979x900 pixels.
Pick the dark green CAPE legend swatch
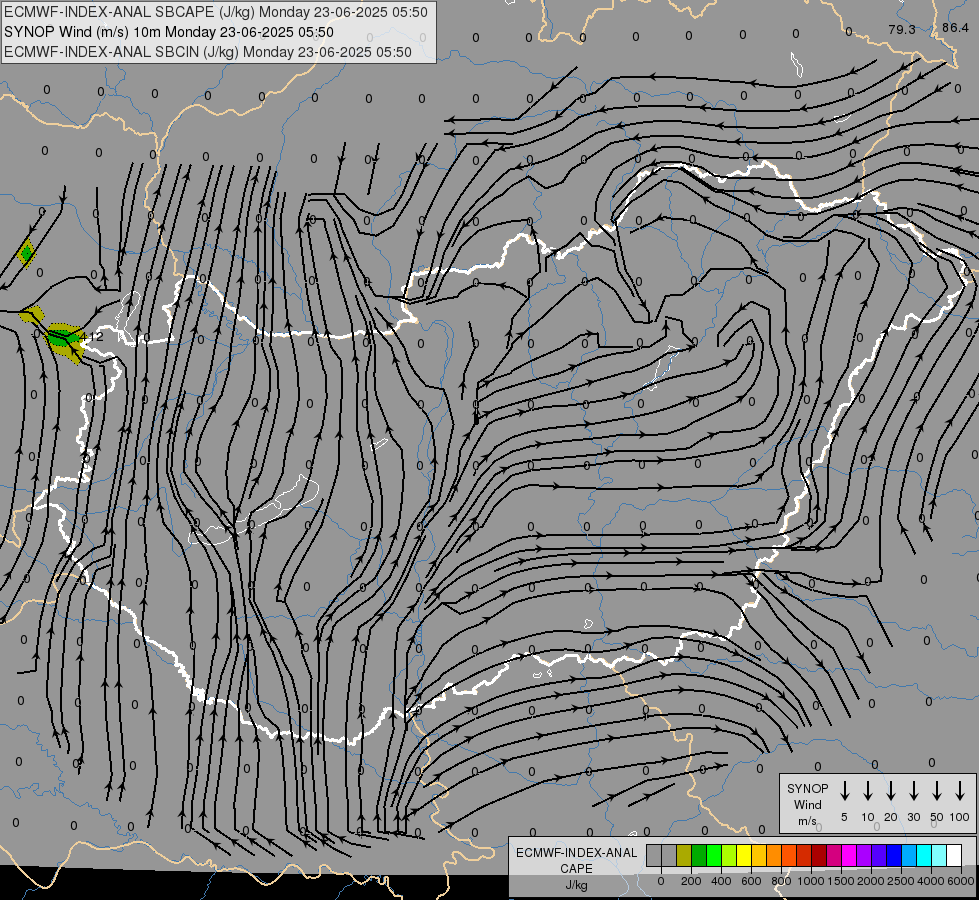pyautogui.click(x=699, y=855)
